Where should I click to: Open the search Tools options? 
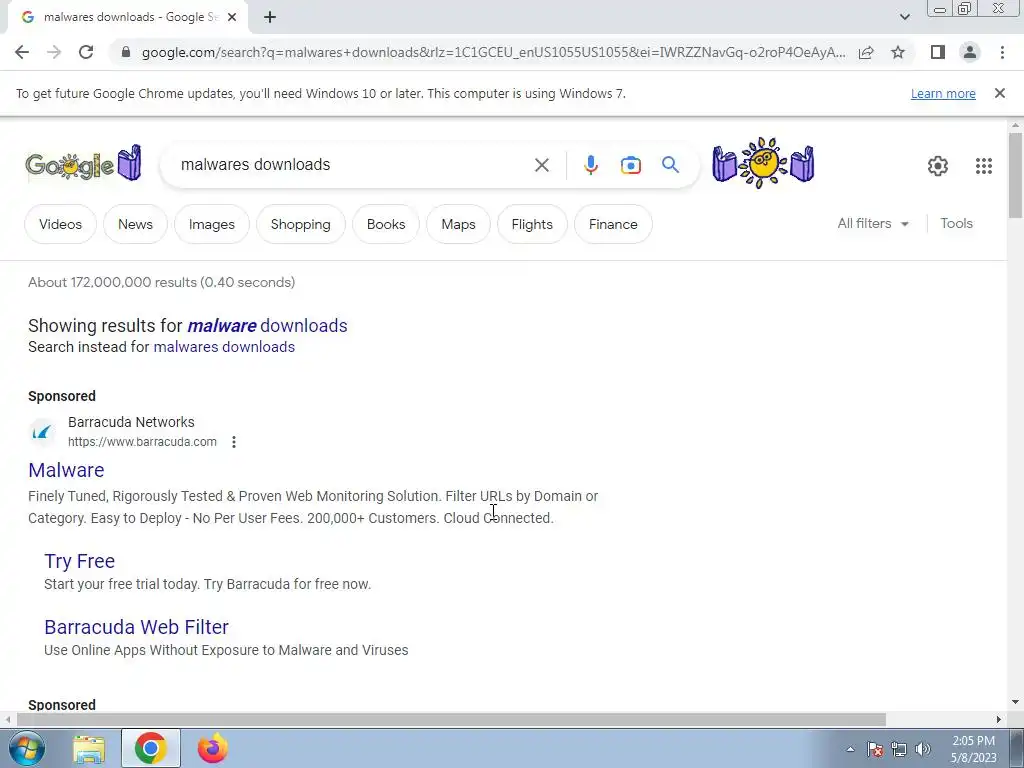coord(956,223)
